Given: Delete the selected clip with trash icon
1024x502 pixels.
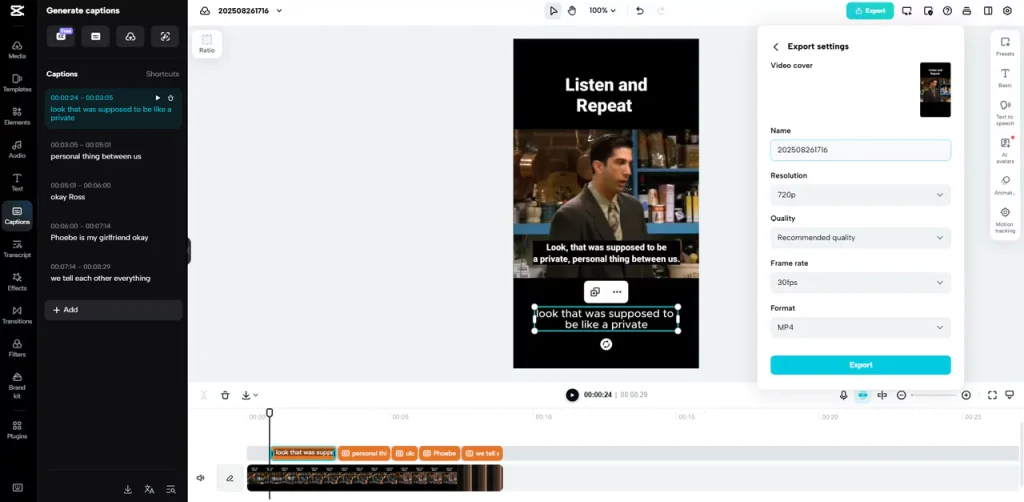Looking at the screenshot, I should (x=225, y=395).
